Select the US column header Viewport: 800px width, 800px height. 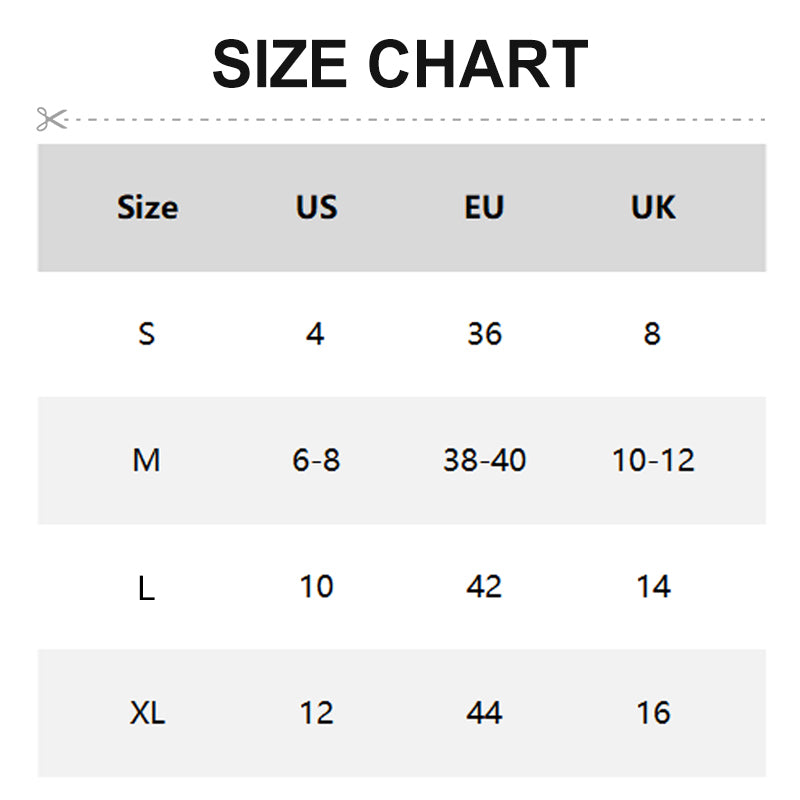click(x=316, y=208)
